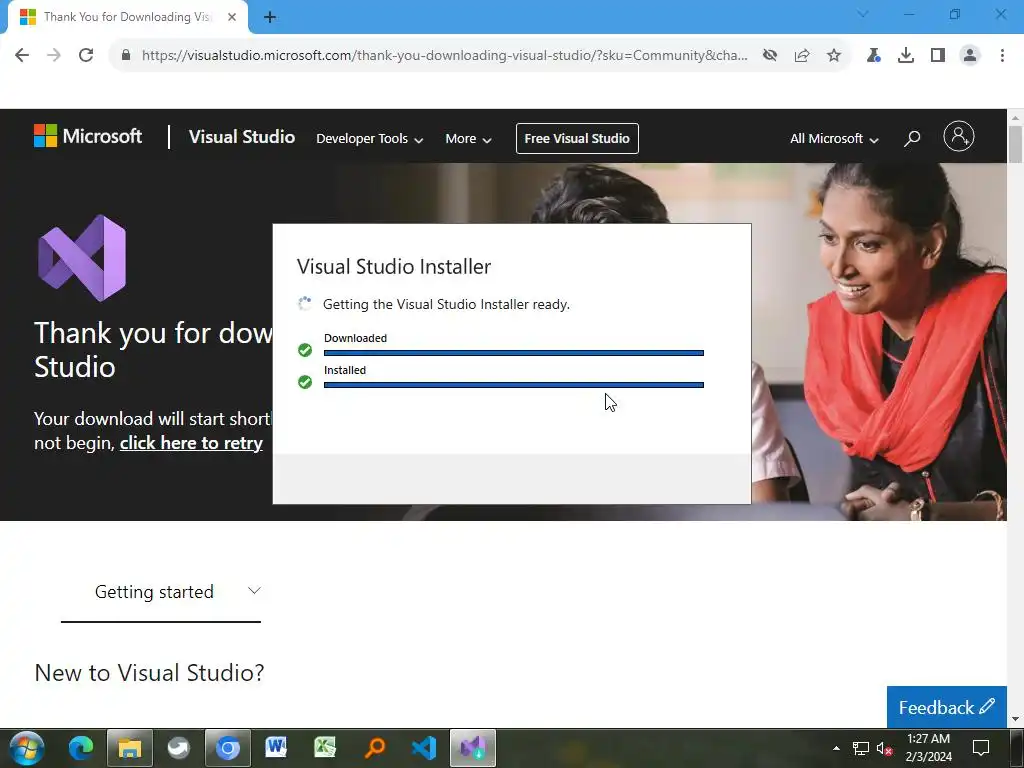
Task: Click the 'click here to retry' link
Action: coord(191,443)
